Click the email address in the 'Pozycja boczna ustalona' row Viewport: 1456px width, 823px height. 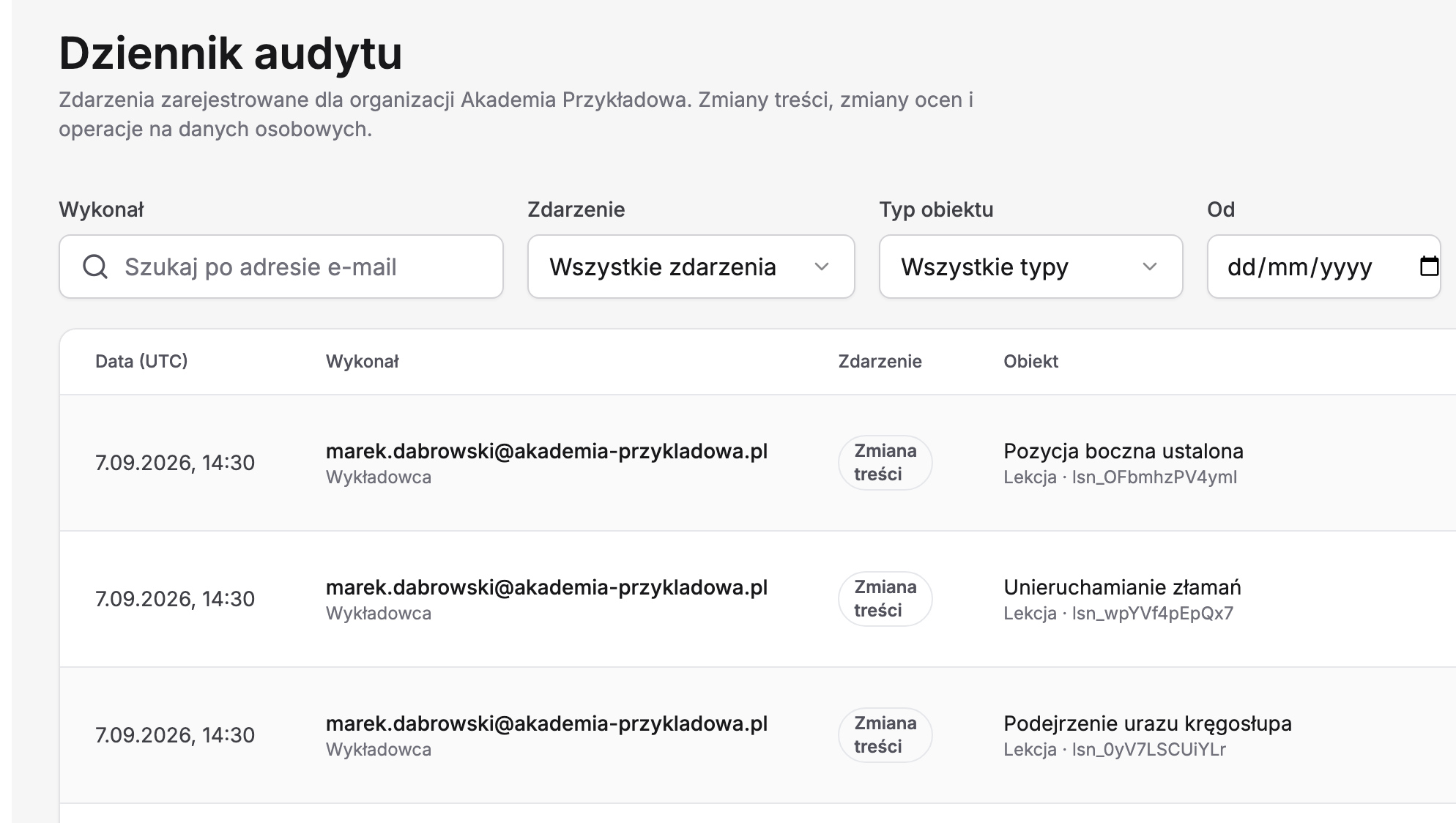click(546, 451)
